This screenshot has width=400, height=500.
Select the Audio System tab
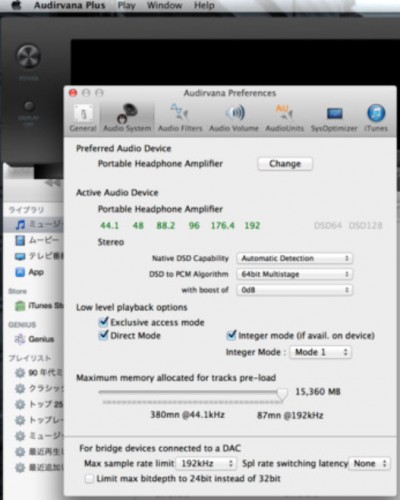pyautogui.click(x=127, y=118)
